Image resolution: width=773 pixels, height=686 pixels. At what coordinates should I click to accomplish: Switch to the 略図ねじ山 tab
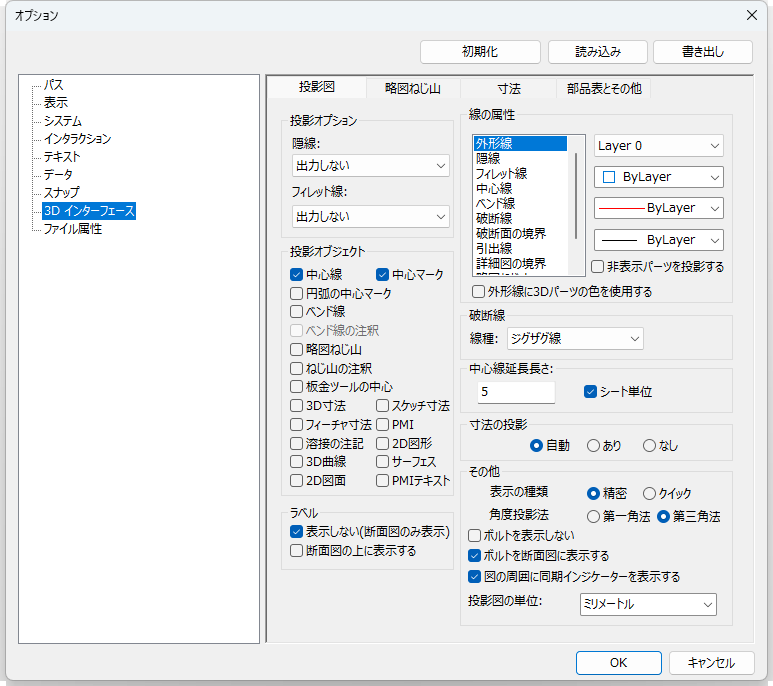point(412,88)
